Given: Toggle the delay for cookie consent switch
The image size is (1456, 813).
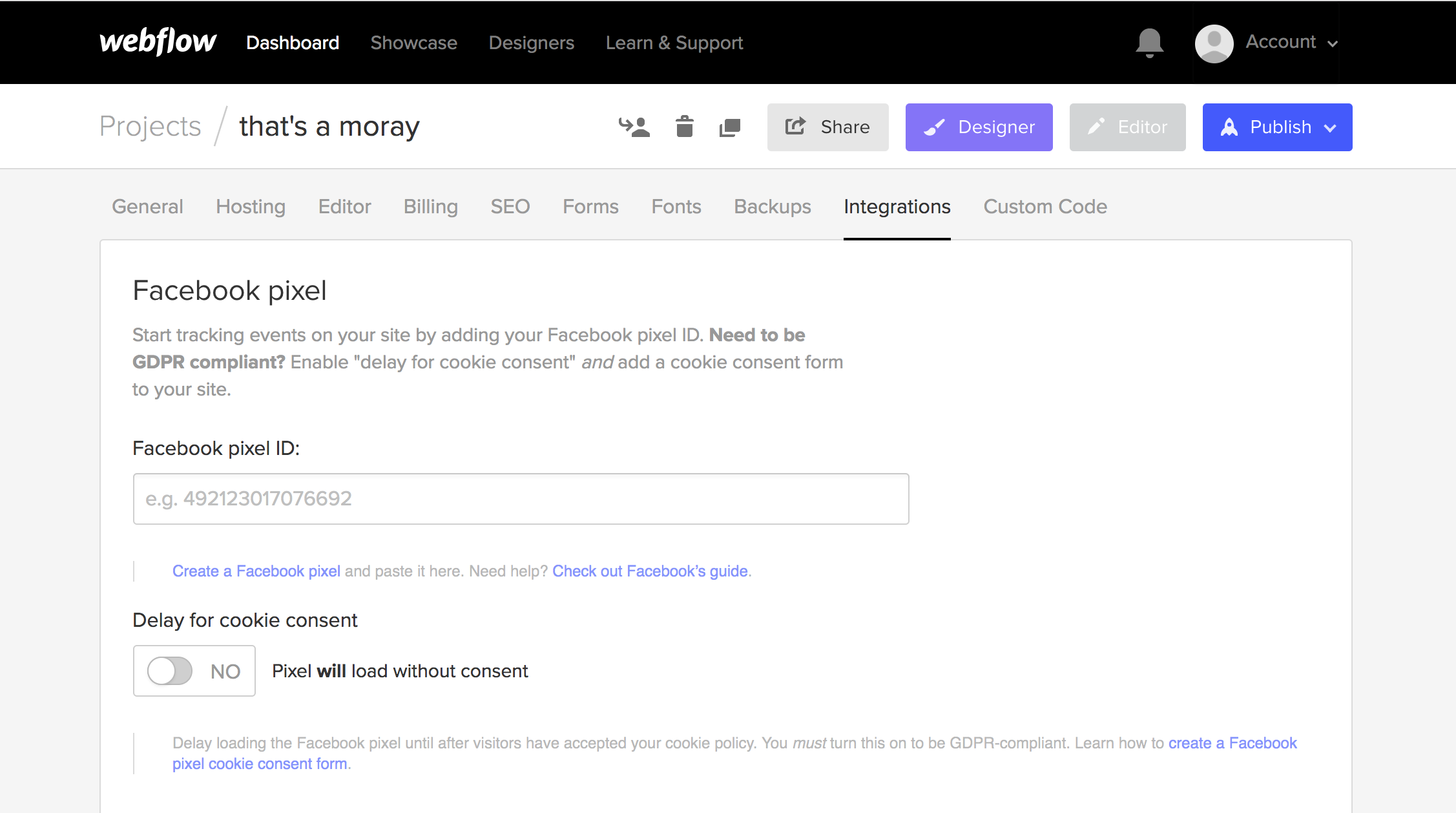Looking at the screenshot, I should (x=170, y=671).
